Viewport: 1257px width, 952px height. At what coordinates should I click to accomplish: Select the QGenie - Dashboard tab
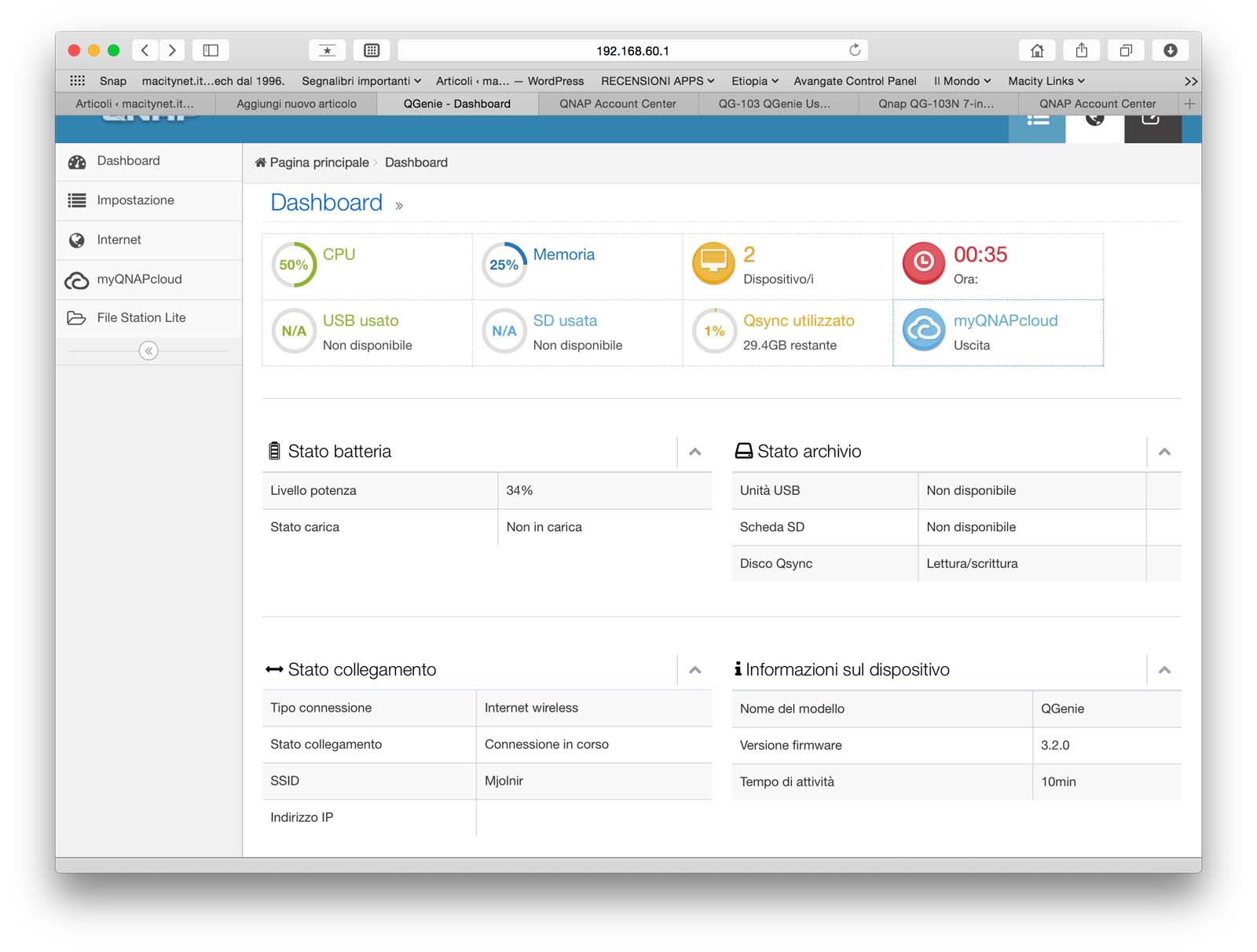[x=457, y=104]
